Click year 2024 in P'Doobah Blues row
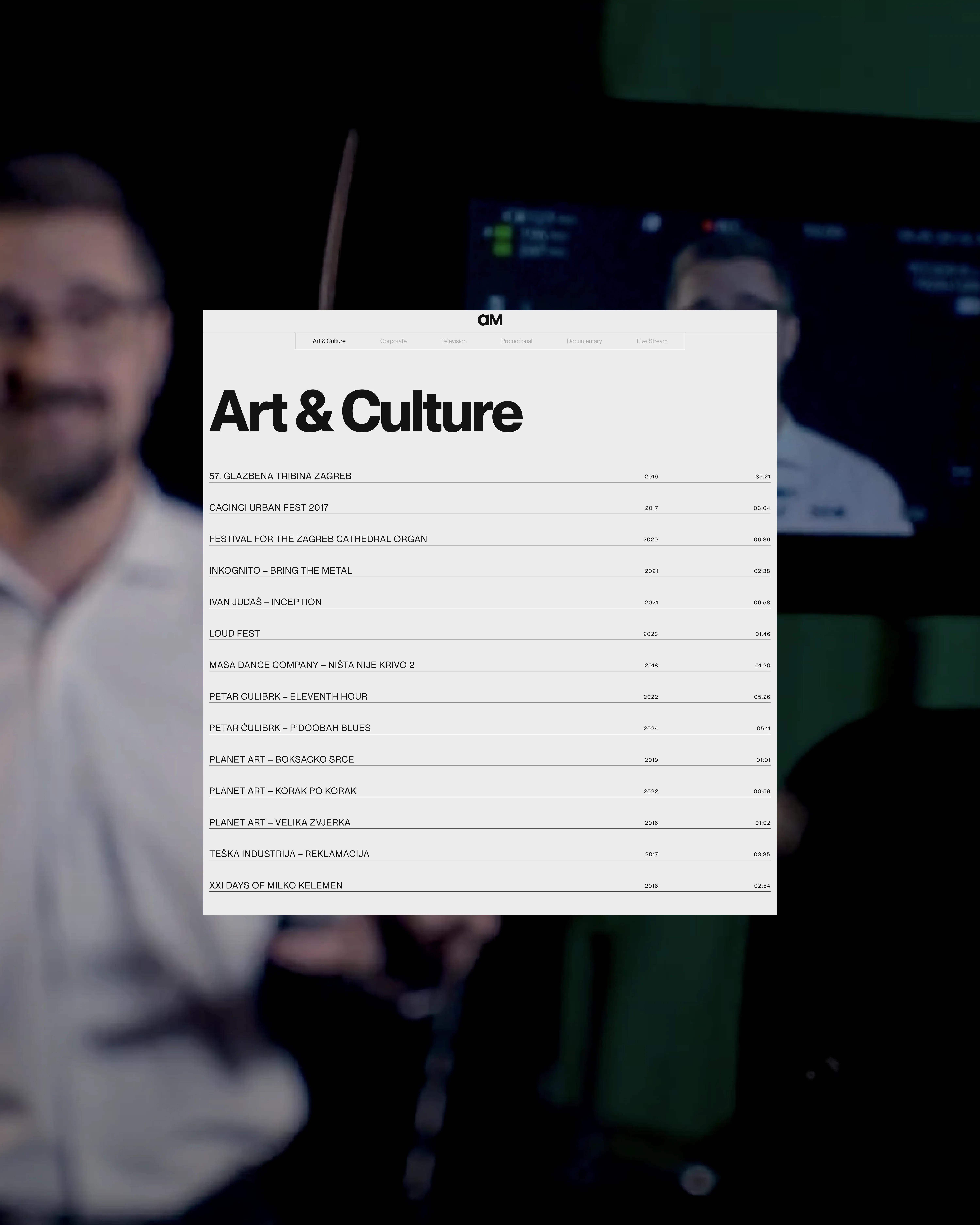980x1225 pixels. point(651,728)
